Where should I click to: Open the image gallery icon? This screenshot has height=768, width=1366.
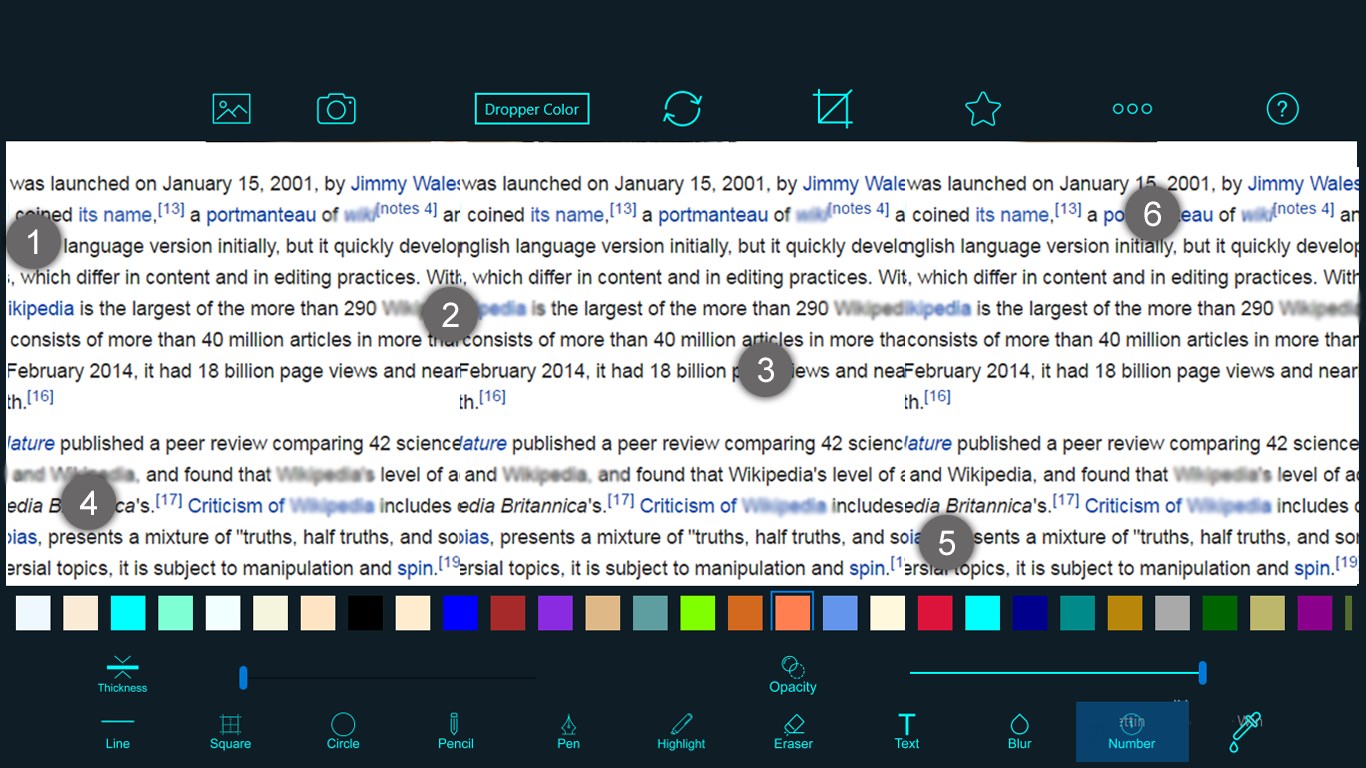[231, 109]
